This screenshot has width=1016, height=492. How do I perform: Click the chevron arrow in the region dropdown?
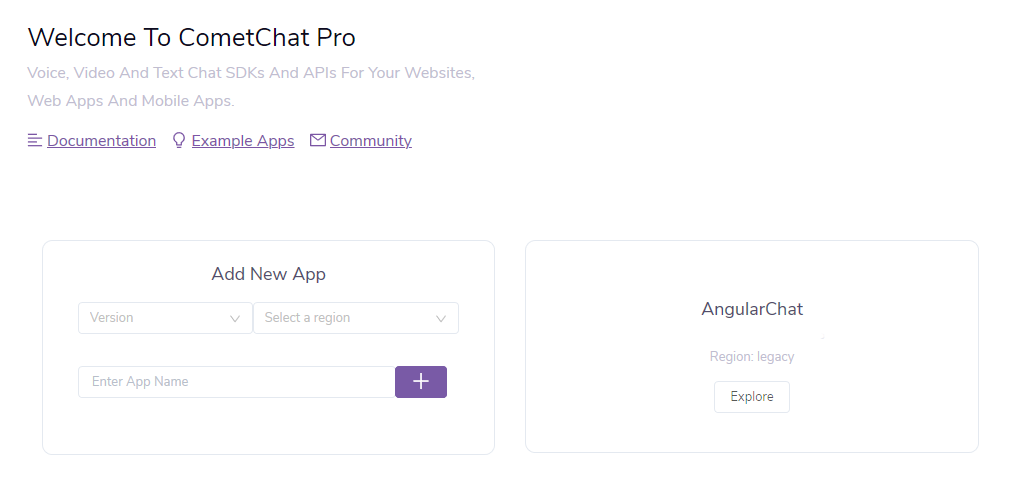coord(441,319)
